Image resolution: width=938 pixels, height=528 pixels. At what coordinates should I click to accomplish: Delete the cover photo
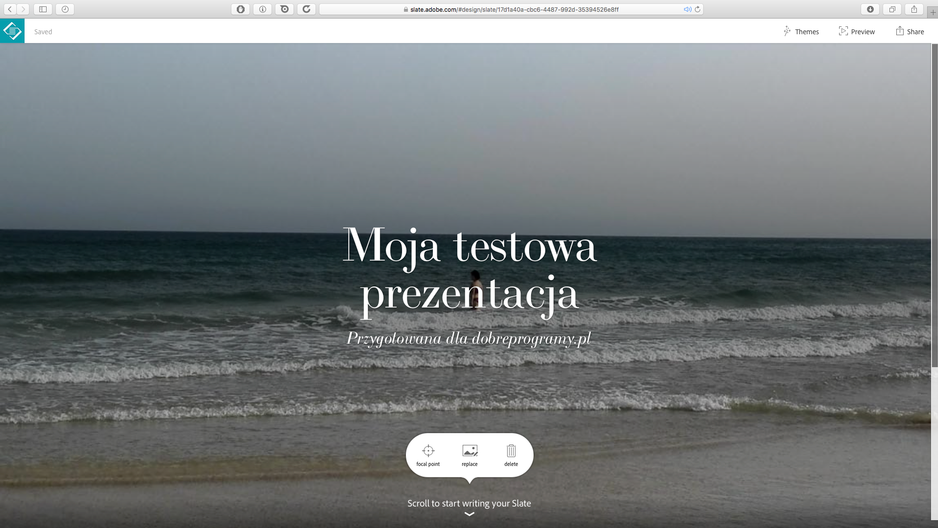click(511, 455)
